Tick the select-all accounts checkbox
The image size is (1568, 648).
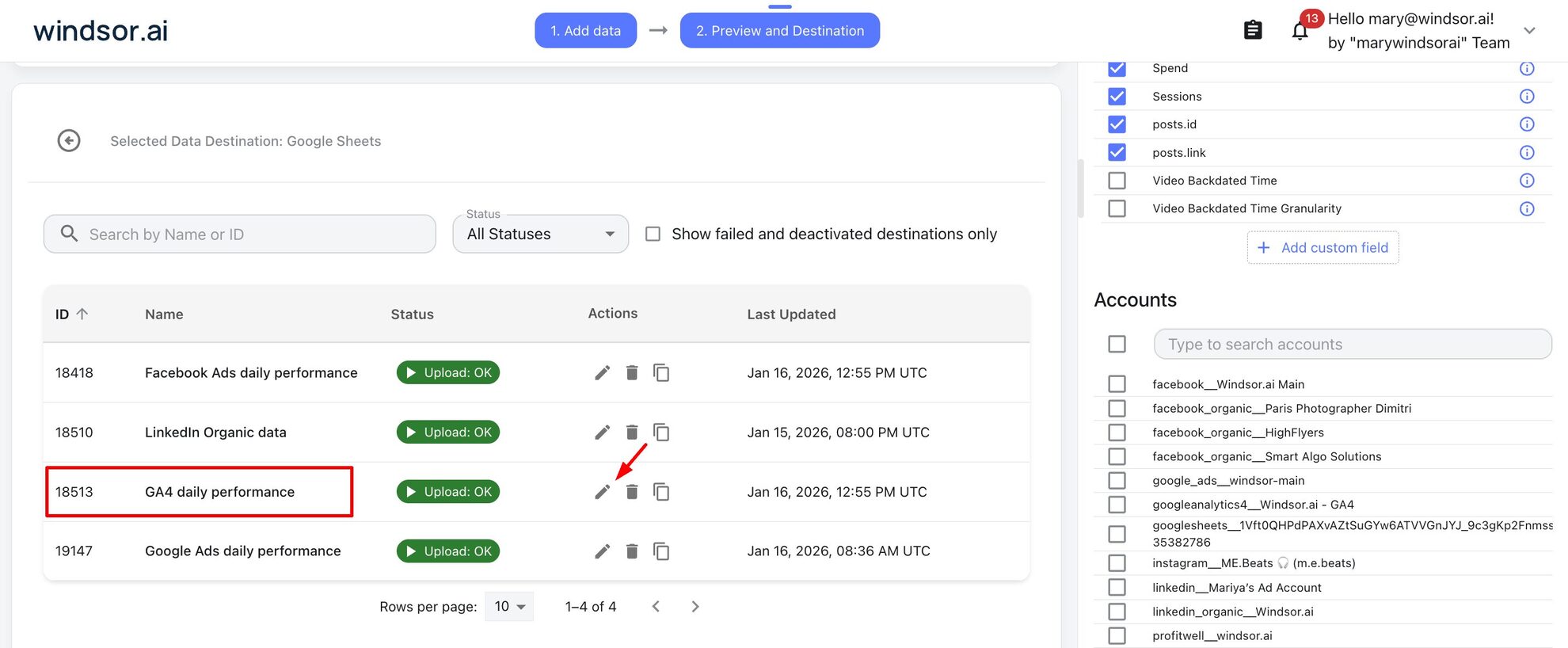(1117, 345)
